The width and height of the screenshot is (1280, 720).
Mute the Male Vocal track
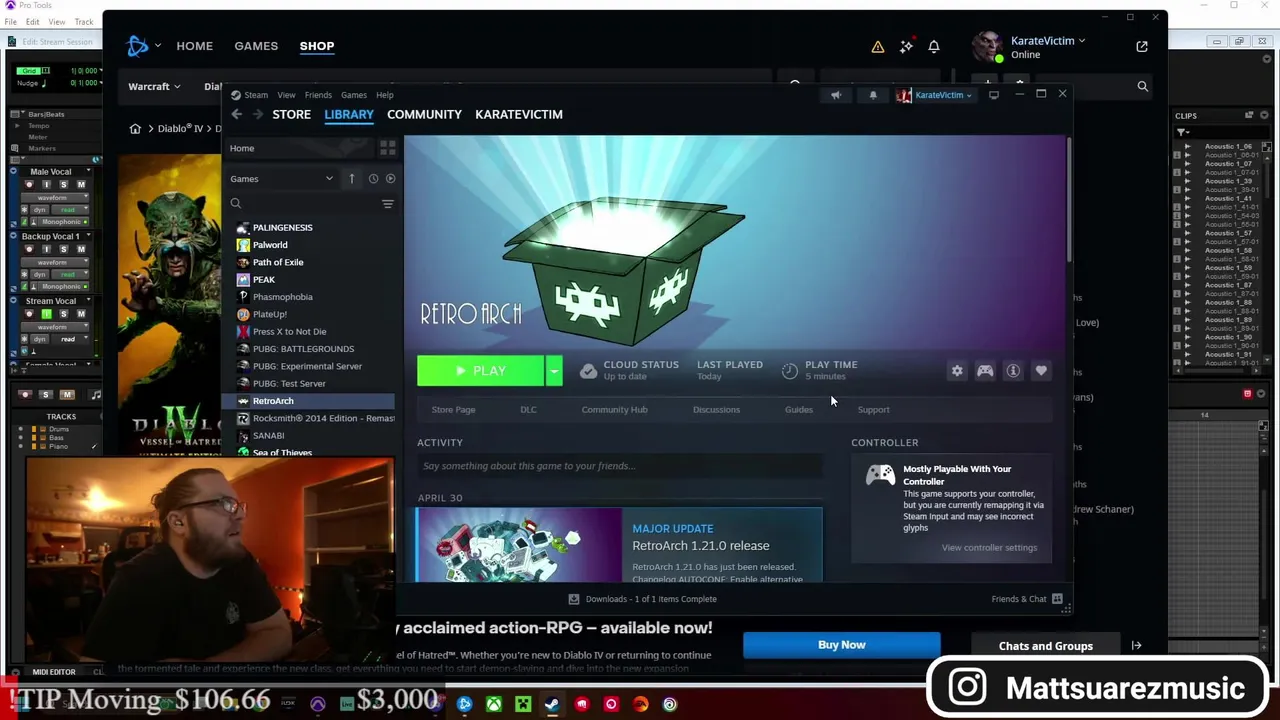[x=81, y=185]
